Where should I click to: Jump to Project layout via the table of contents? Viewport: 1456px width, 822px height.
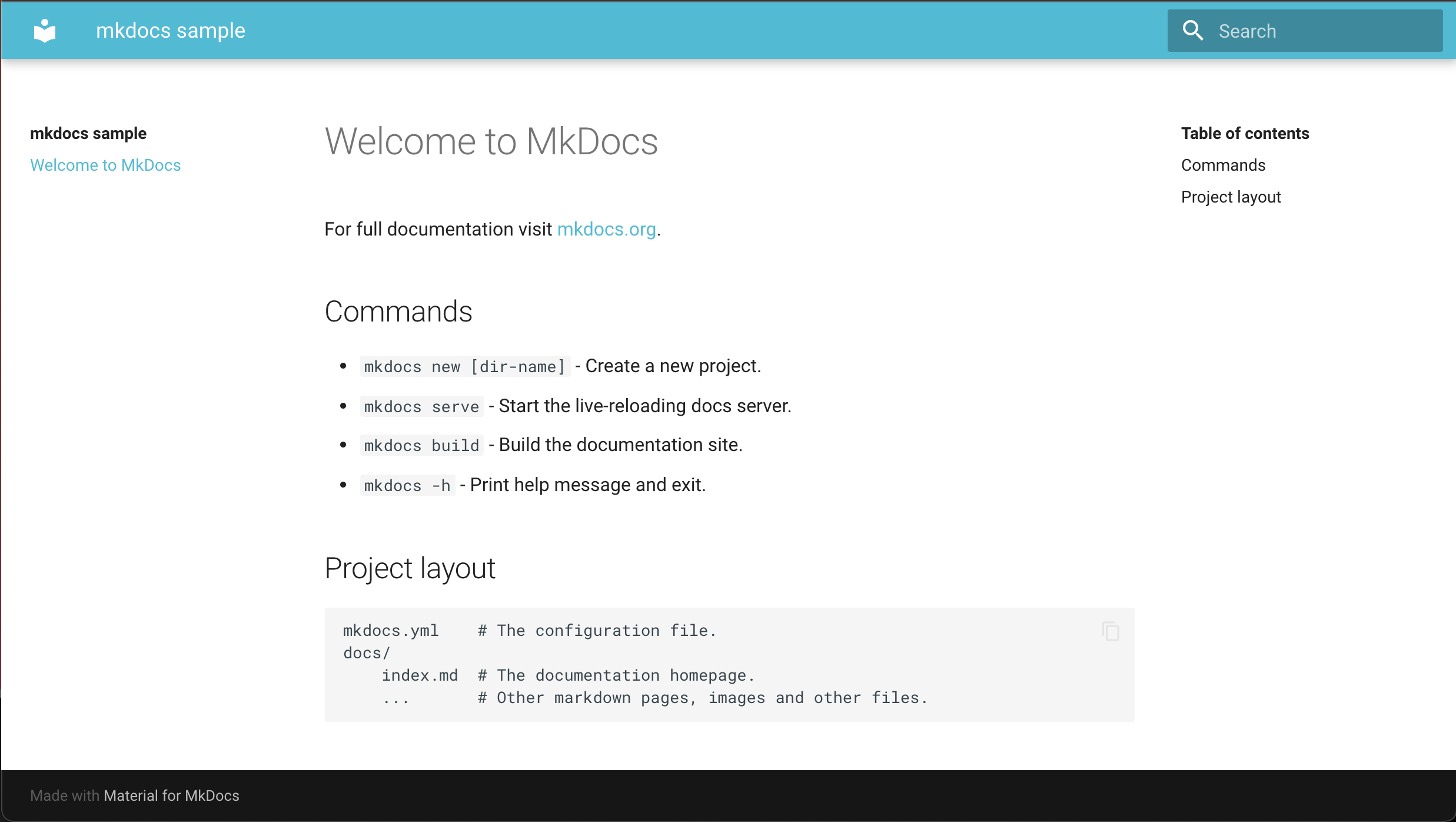[1231, 197]
